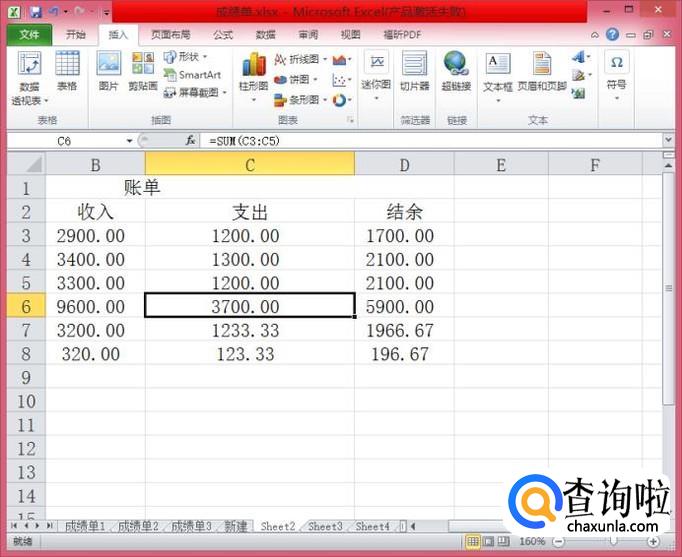
Task: Switch to the Sheet3 sheet tab
Action: pos(325,526)
